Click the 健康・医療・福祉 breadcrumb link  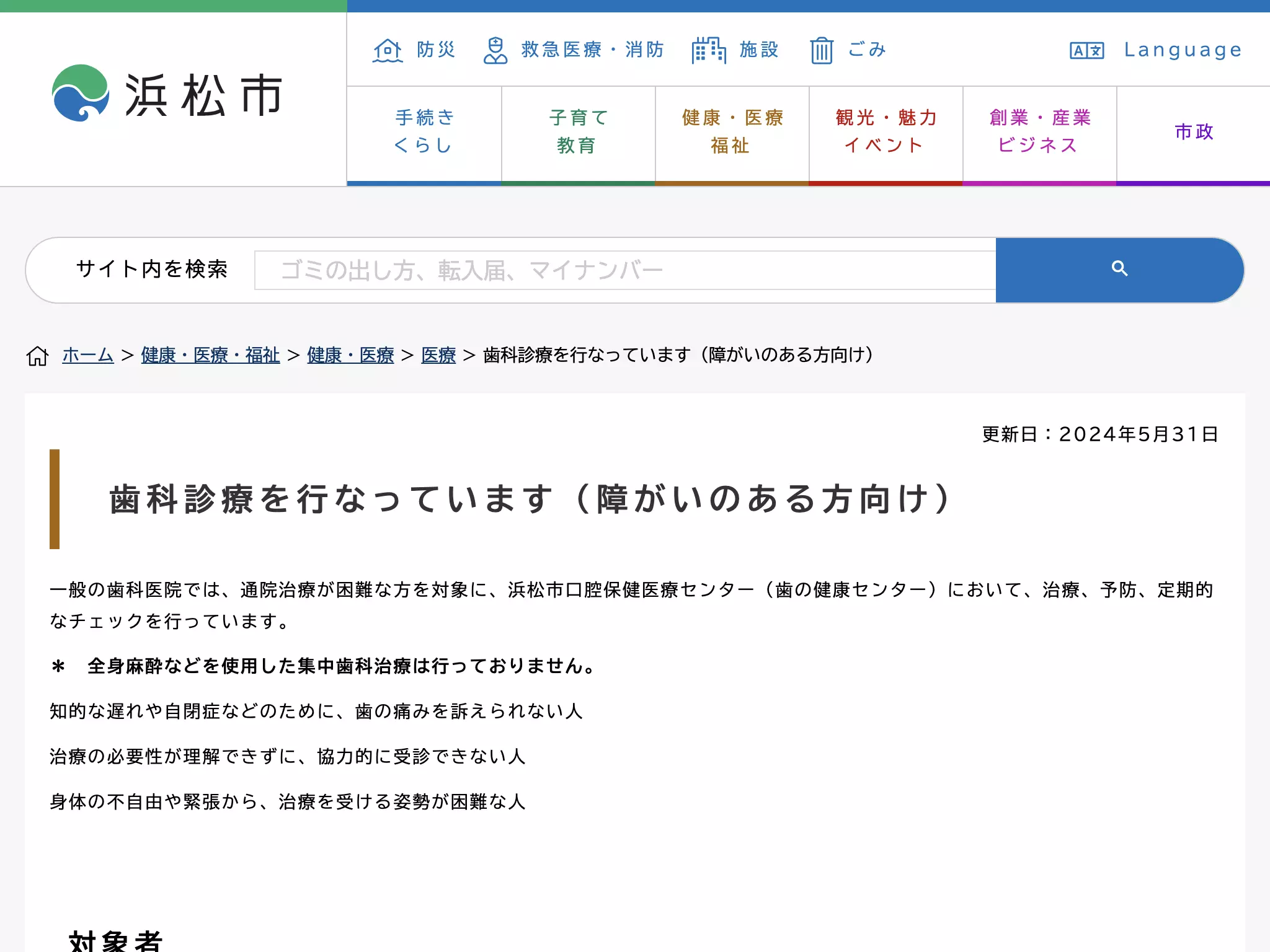210,355
